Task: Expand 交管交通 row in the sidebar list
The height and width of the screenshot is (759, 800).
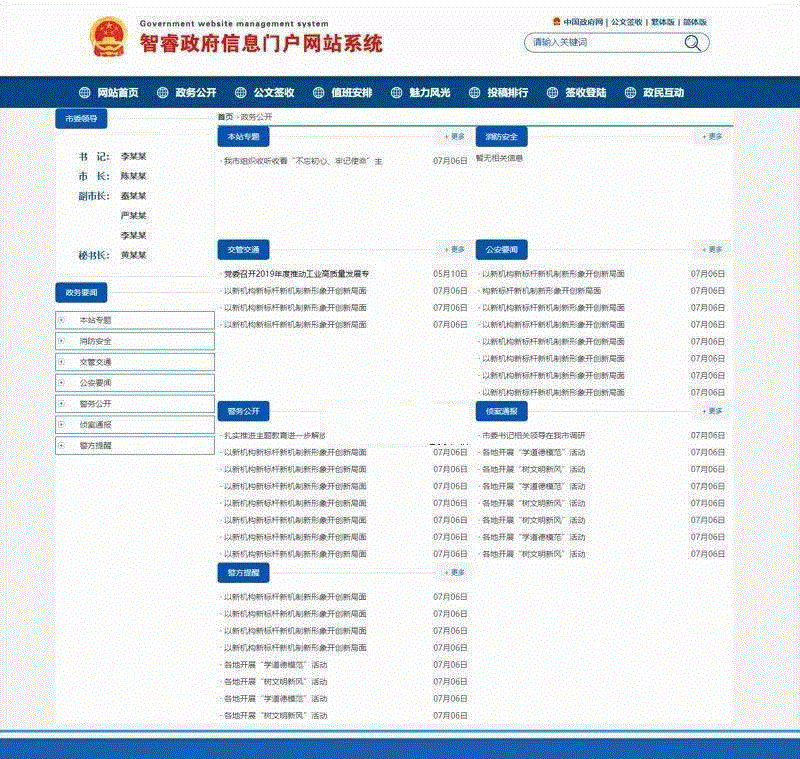Action: point(135,362)
